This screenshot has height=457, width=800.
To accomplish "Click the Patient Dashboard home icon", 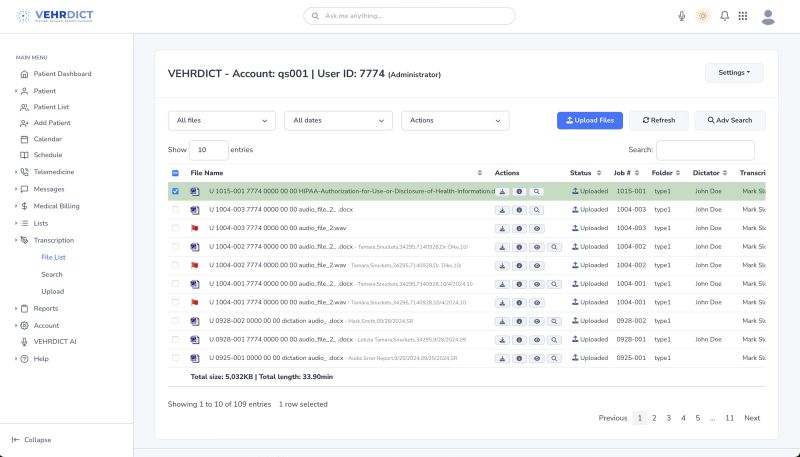I will [x=24, y=74].
